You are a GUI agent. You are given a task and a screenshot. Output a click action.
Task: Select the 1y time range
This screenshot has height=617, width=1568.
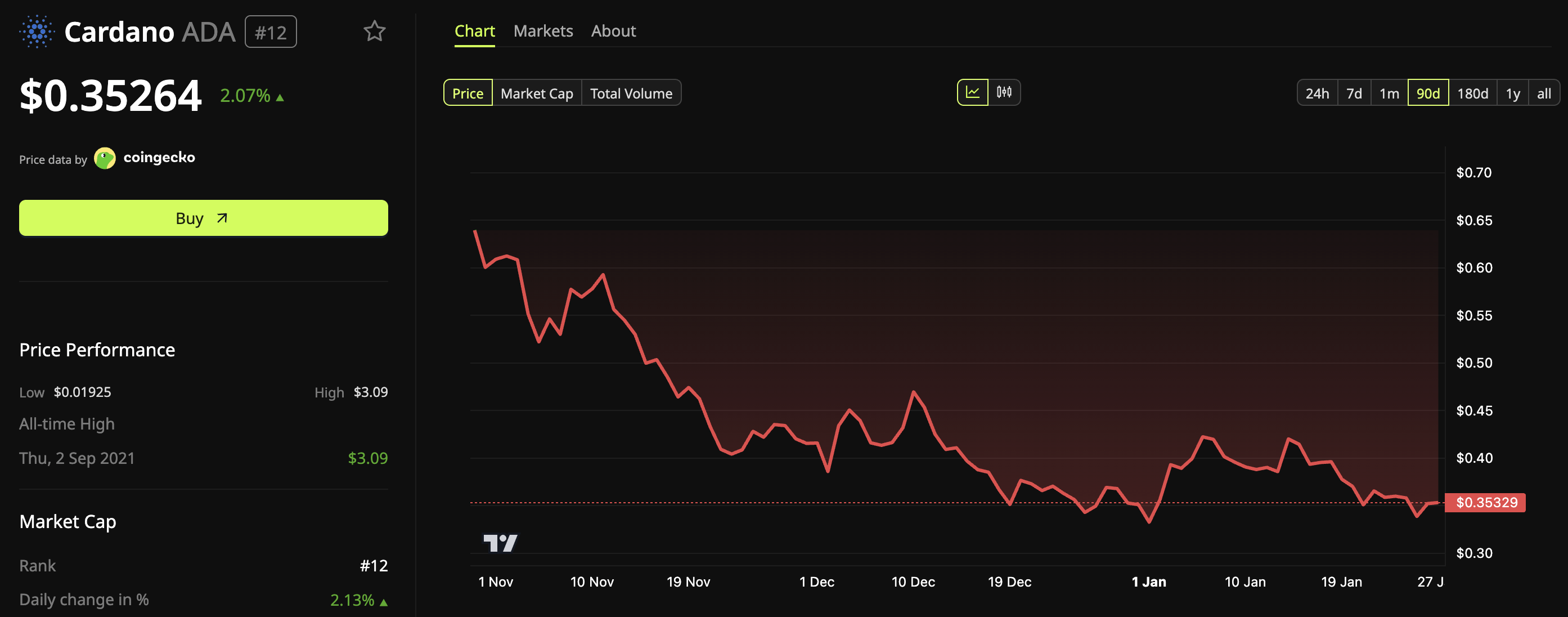tap(1513, 93)
